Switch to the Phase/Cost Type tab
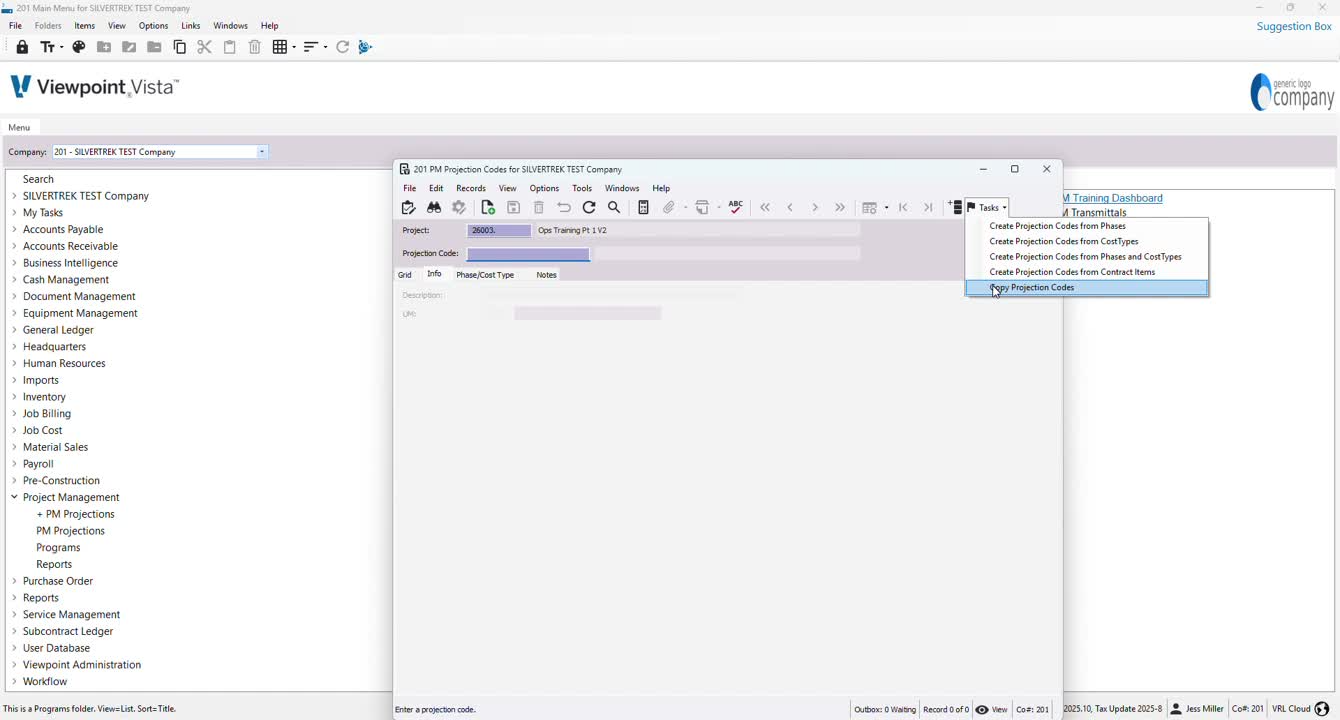 pos(485,275)
